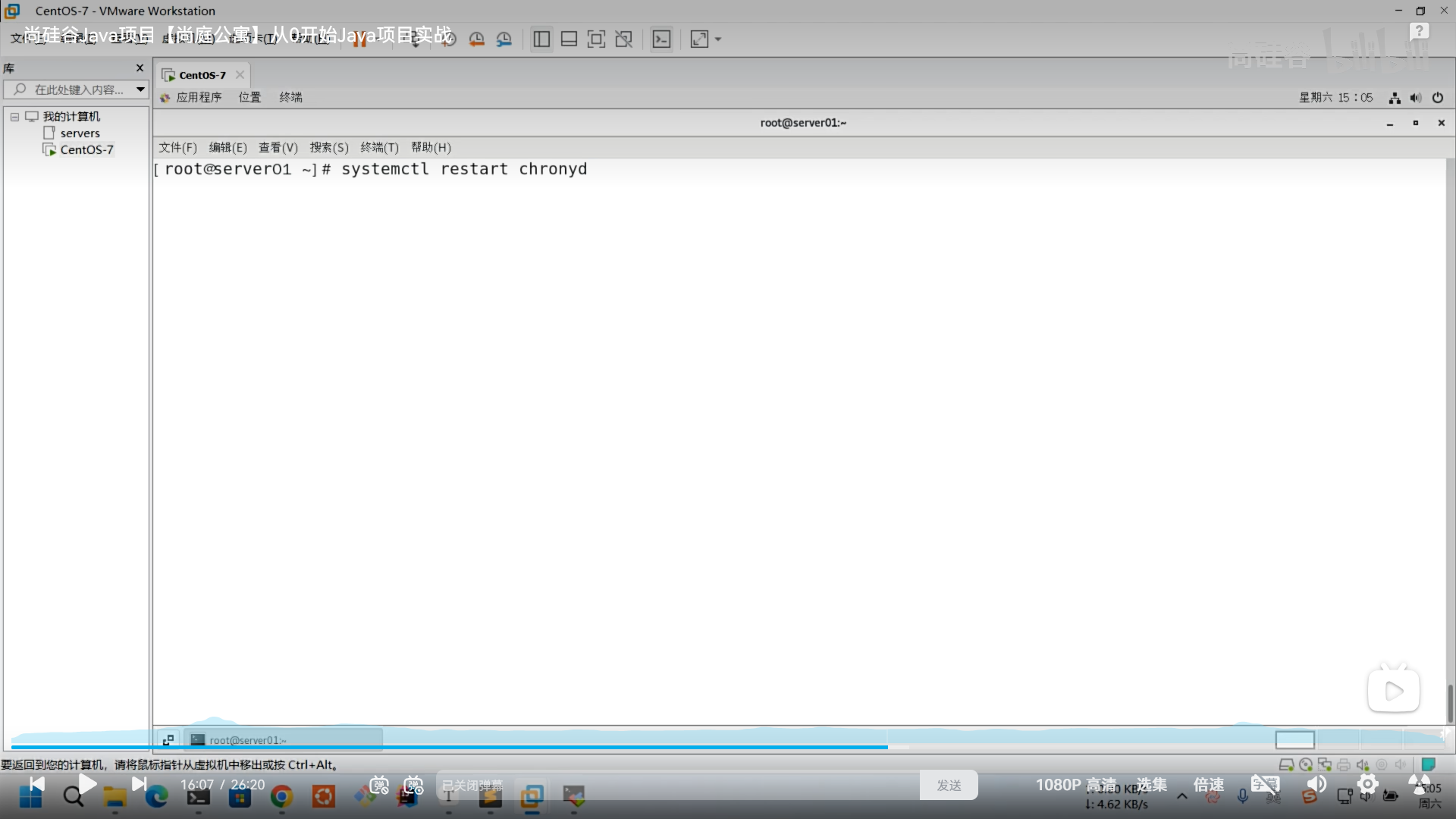Enter full screen mode icon
1456x819 pixels.
click(x=596, y=39)
